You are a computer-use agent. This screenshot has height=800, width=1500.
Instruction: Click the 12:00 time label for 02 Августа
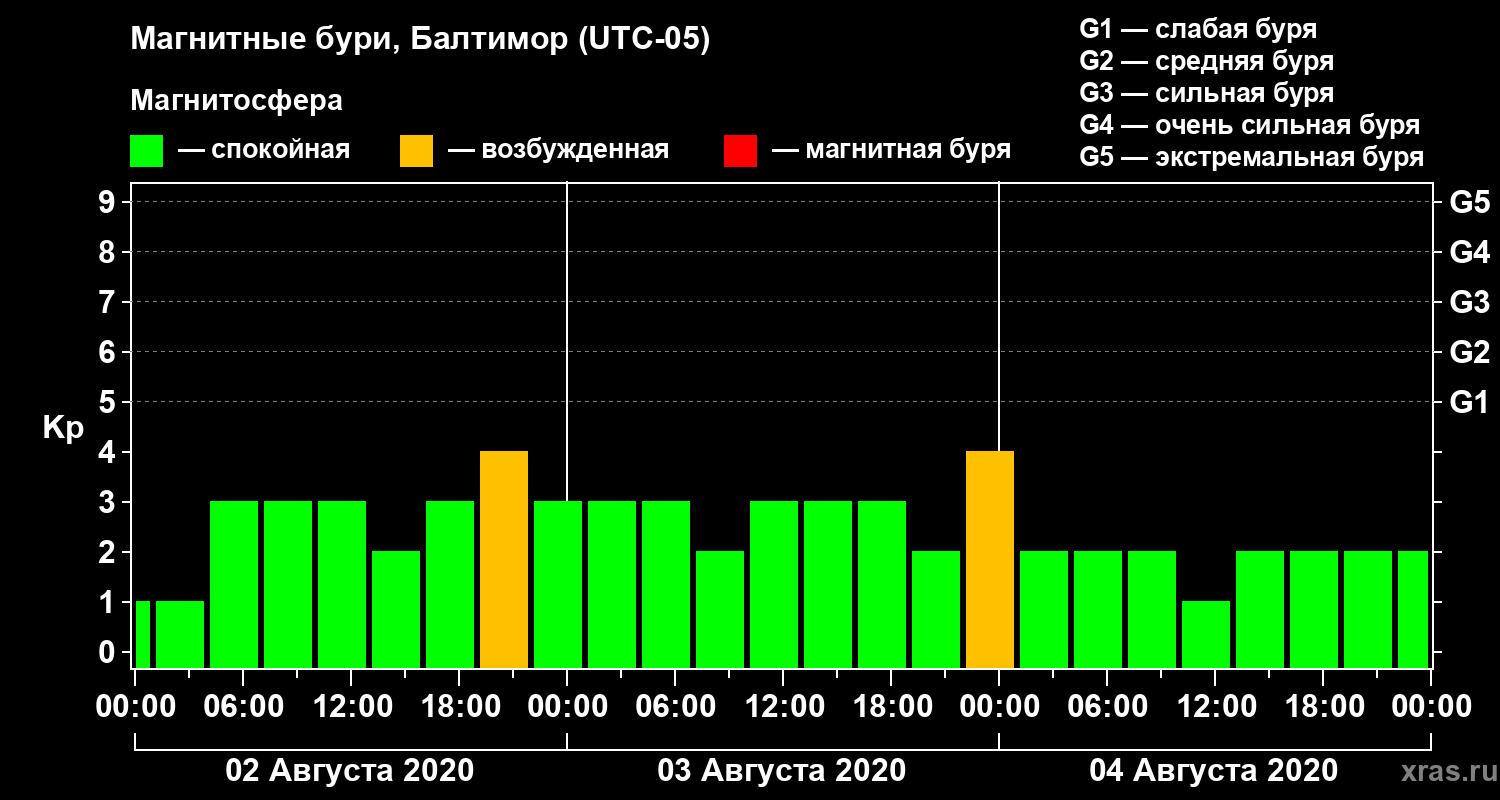[351, 707]
